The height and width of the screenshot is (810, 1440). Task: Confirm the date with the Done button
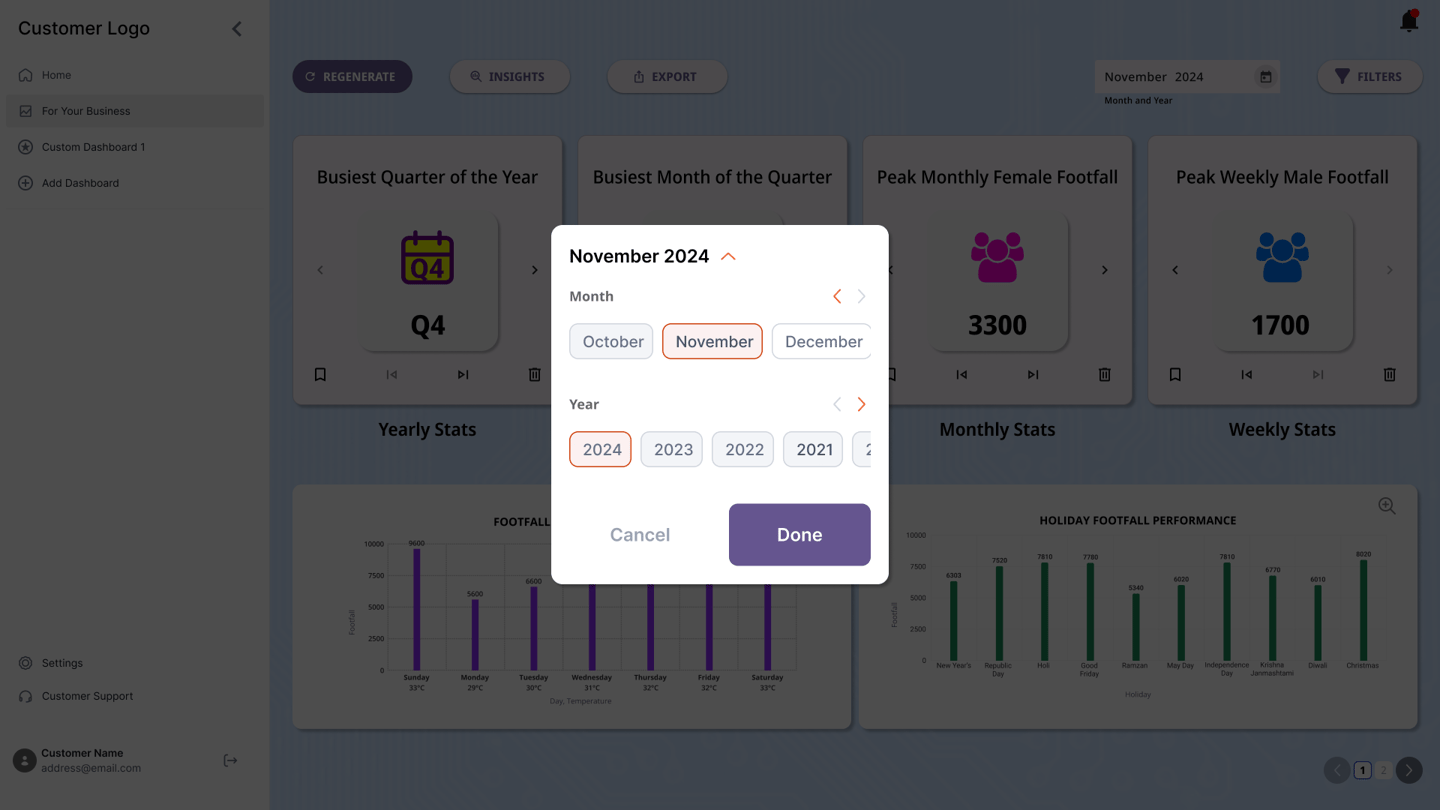(x=799, y=535)
